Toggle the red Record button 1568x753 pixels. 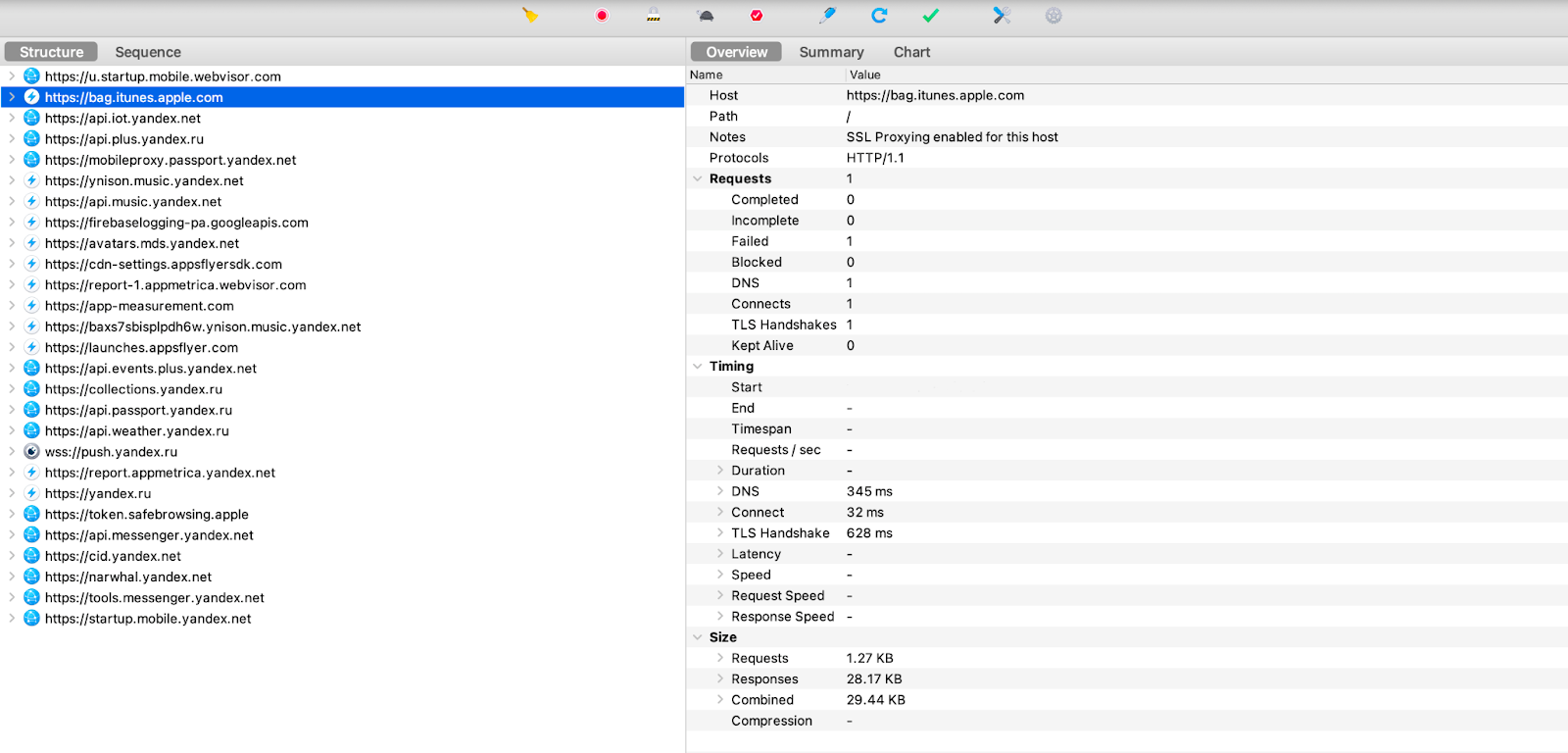point(602,16)
